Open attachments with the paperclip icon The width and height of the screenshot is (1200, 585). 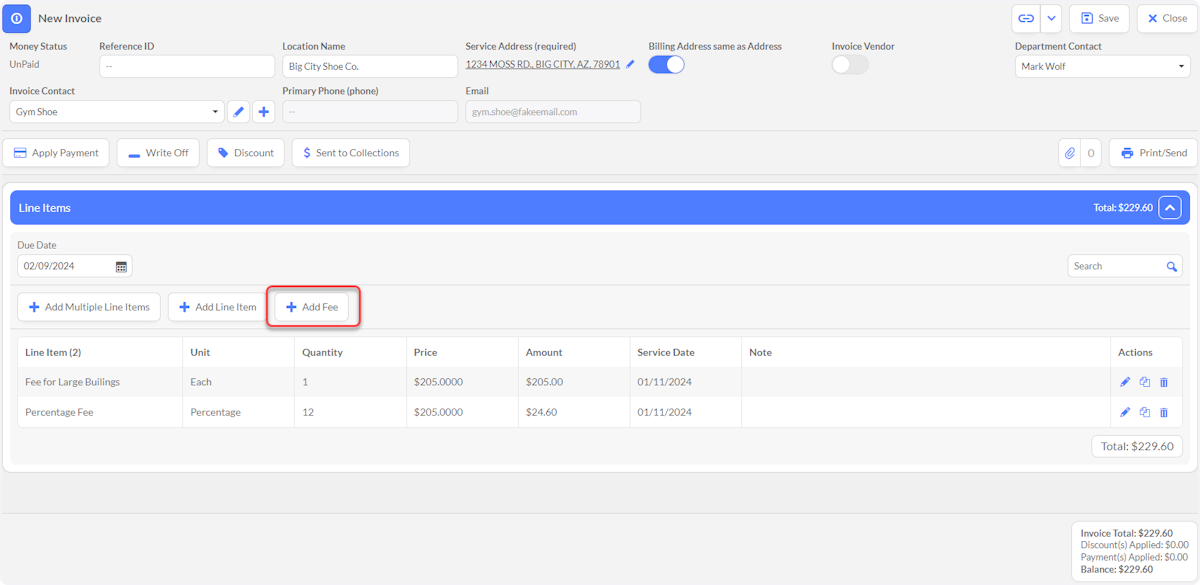[x=1070, y=153]
